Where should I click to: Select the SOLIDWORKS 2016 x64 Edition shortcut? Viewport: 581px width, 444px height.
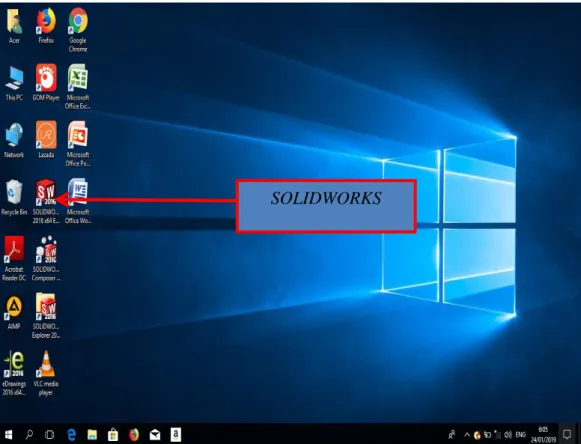coord(46,202)
